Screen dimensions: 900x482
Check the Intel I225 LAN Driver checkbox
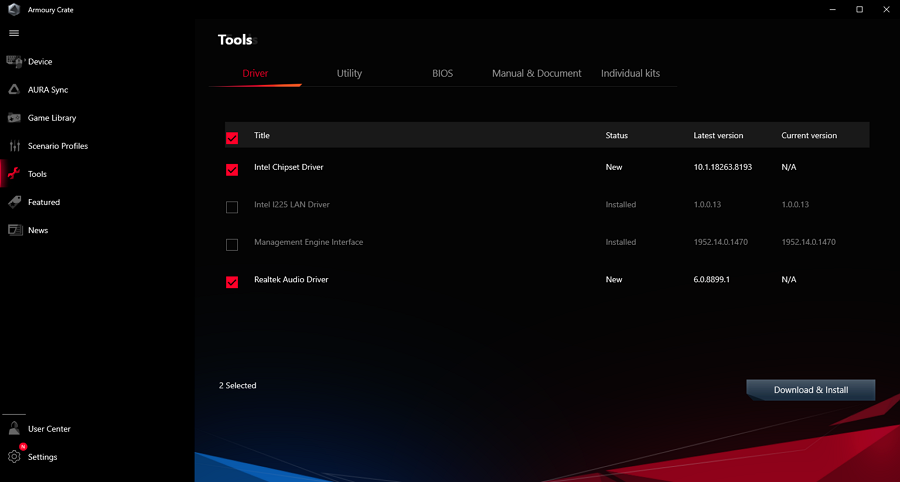pyautogui.click(x=232, y=207)
